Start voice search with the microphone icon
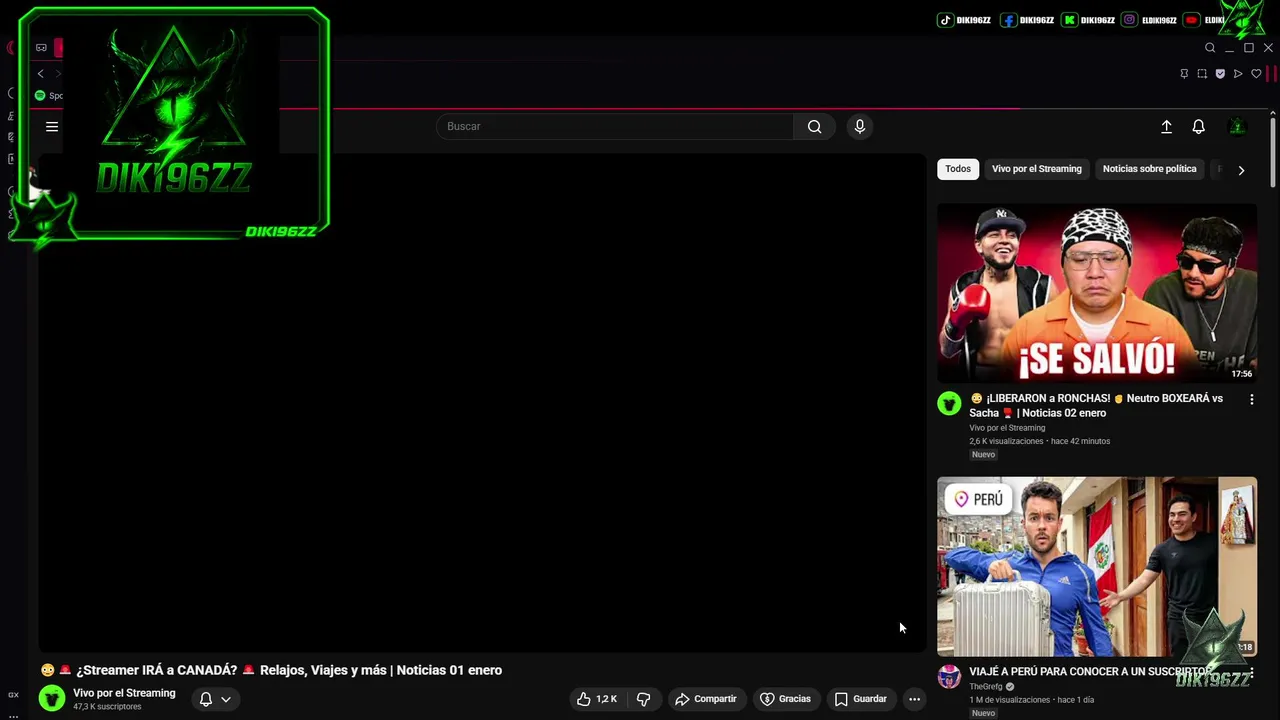This screenshot has width=1280, height=720. [859, 127]
